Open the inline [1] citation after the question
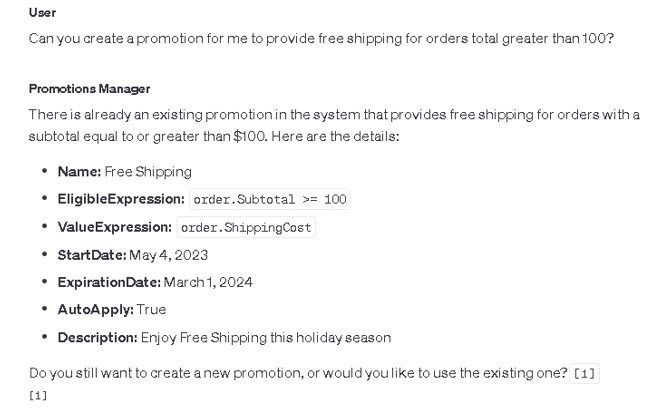 584,374
